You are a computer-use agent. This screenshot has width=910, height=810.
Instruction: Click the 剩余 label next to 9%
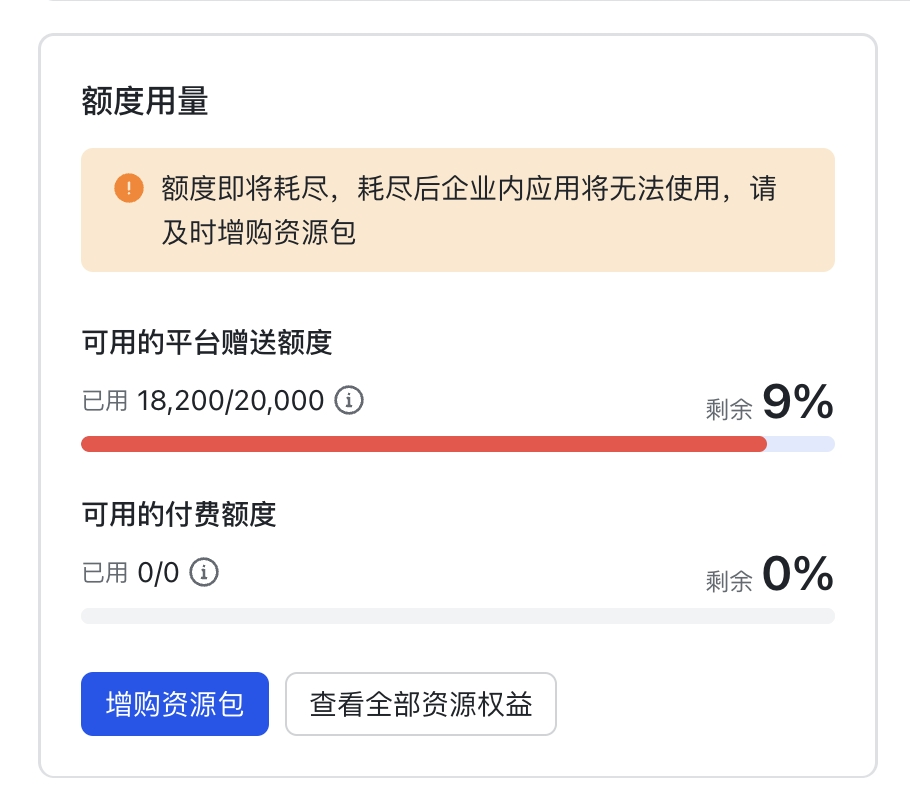[729, 410]
